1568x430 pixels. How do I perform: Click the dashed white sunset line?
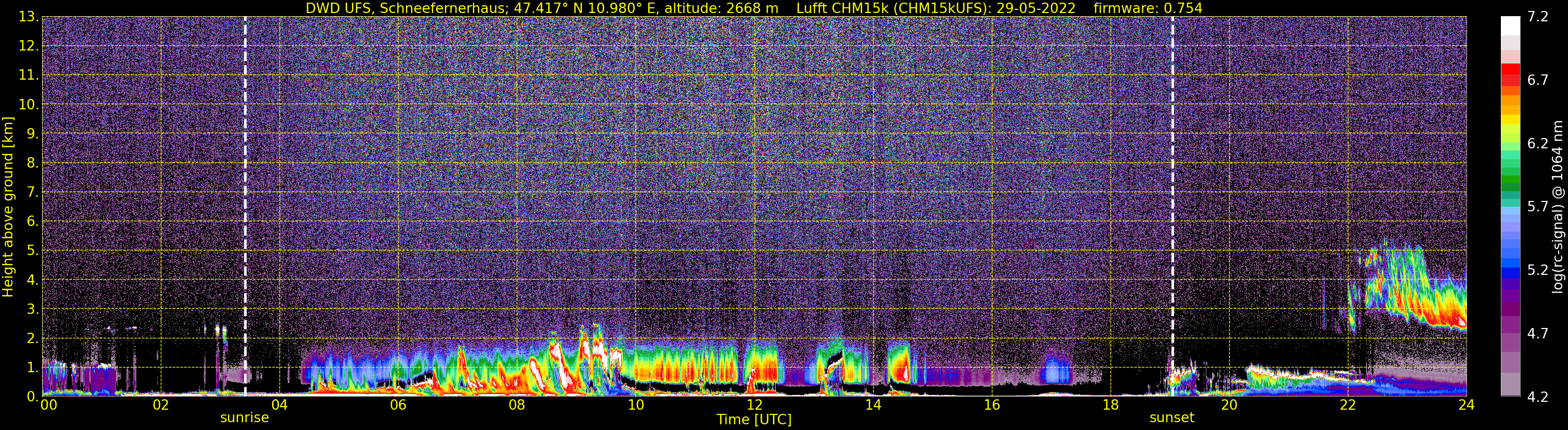point(1172,207)
